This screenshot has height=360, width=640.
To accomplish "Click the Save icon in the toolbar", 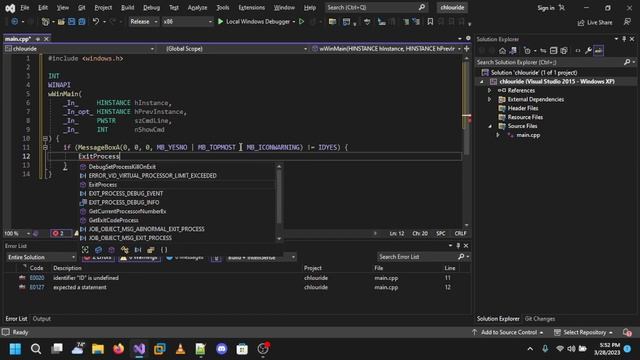I will [71, 22].
